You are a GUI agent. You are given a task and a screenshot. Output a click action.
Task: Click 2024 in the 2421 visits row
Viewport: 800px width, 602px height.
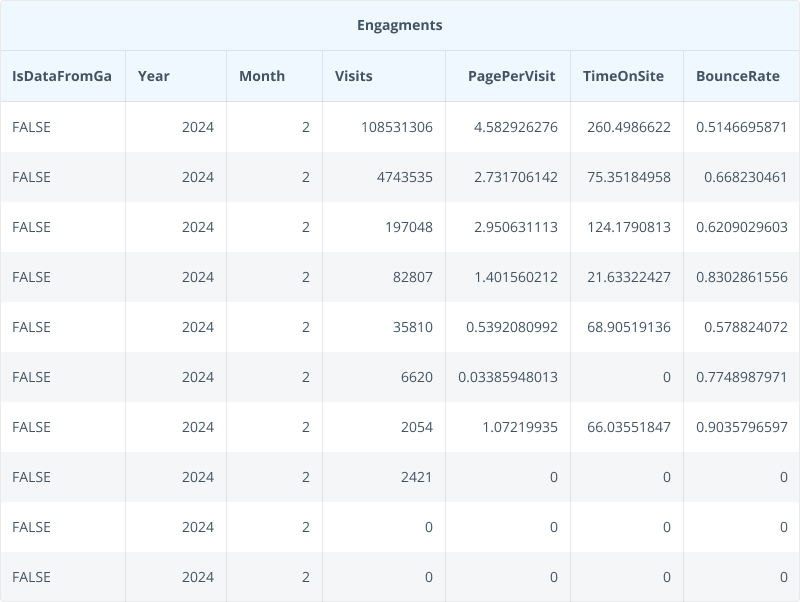coord(198,477)
